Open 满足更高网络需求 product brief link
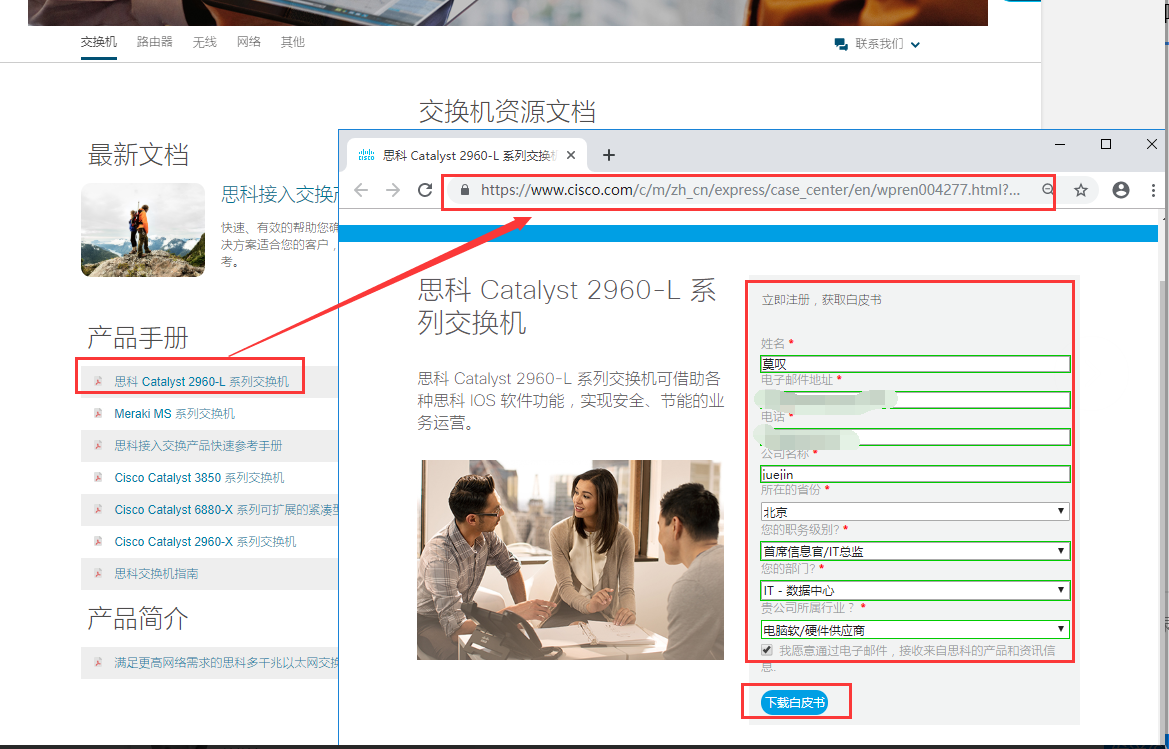Screen dimensions: 1169x749 tap(226, 663)
